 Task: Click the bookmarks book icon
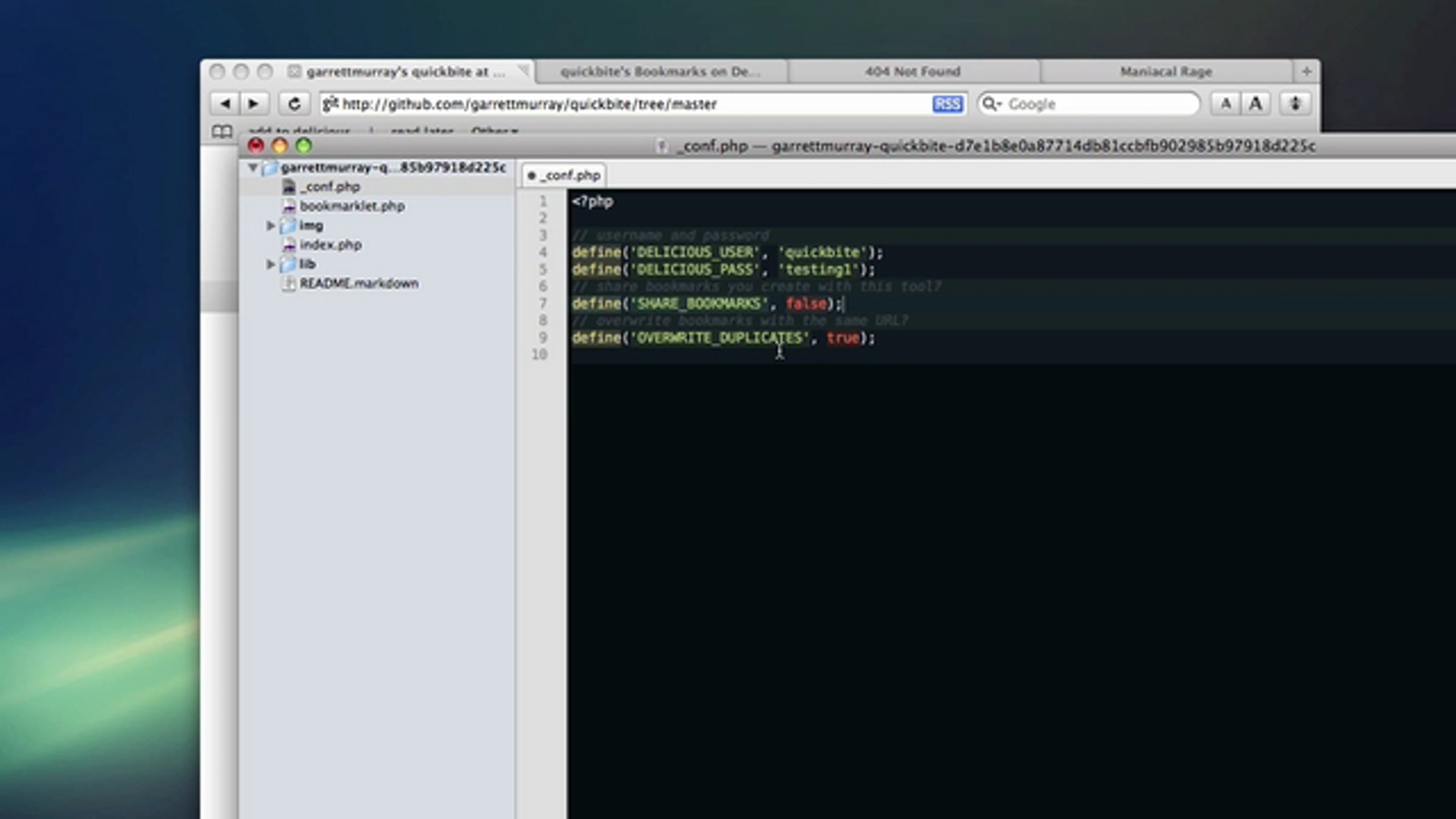tap(222, 131)
